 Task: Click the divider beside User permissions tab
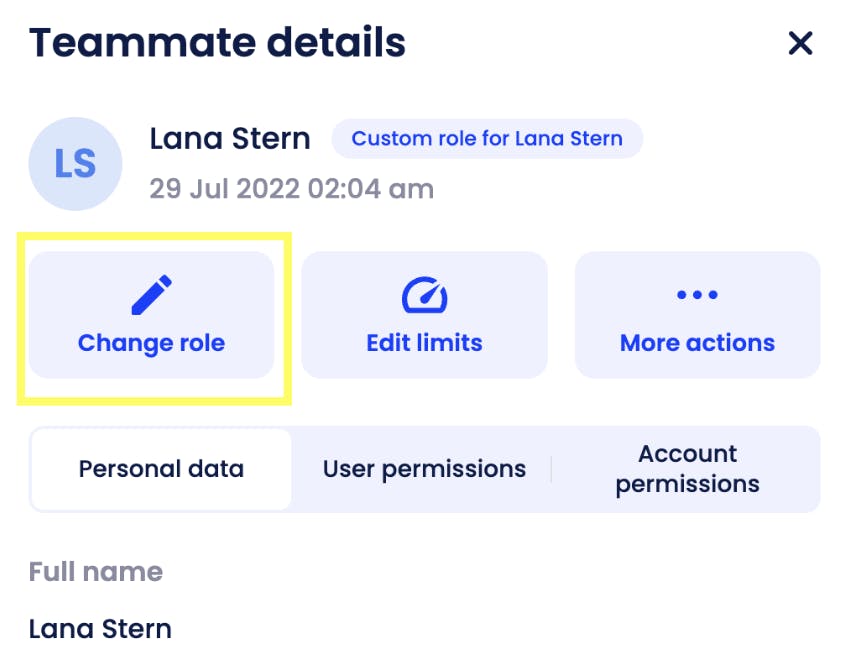coord(551,470)
